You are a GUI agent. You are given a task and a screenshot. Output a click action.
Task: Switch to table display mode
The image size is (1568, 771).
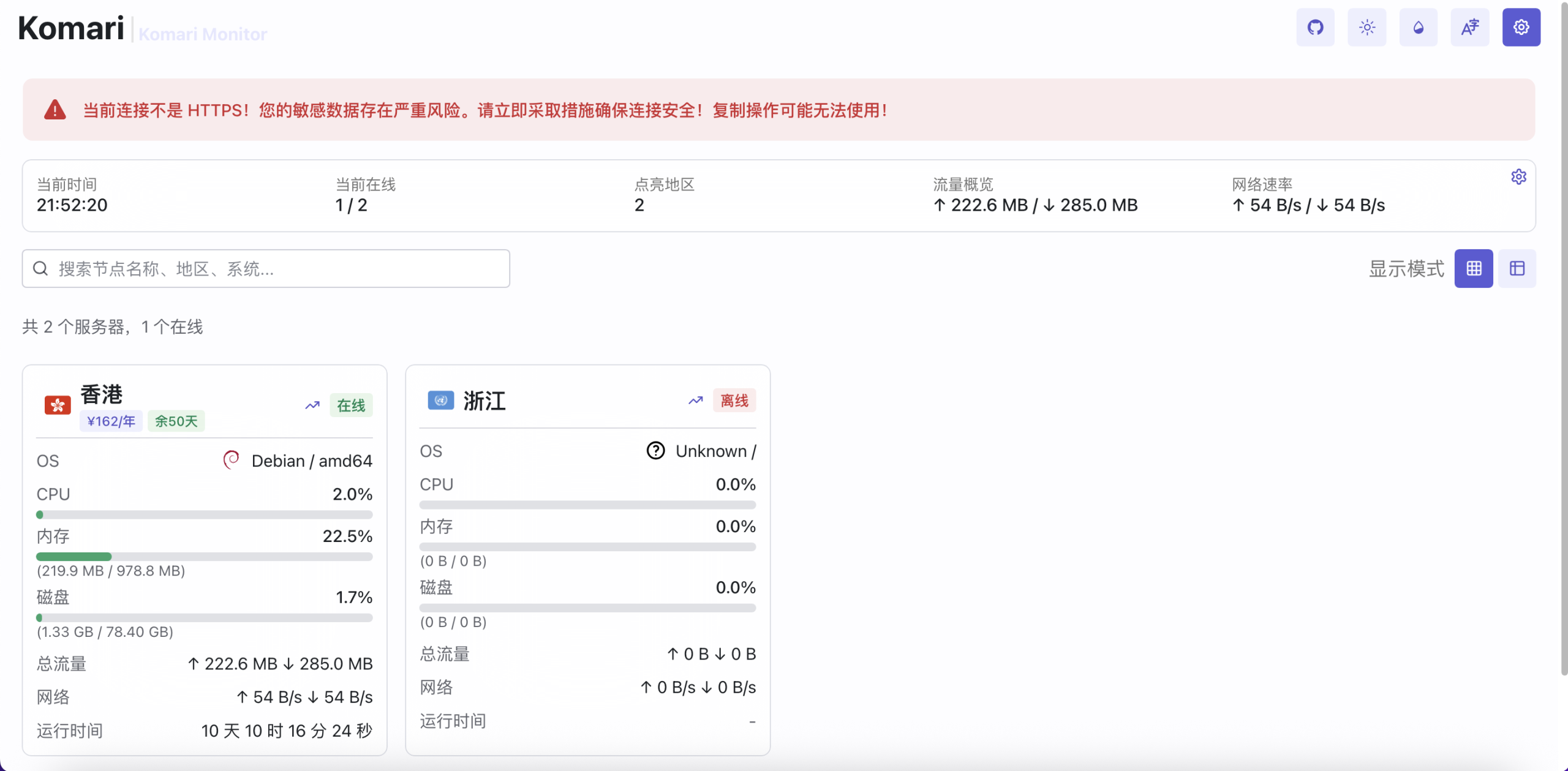click(1517, 268)
